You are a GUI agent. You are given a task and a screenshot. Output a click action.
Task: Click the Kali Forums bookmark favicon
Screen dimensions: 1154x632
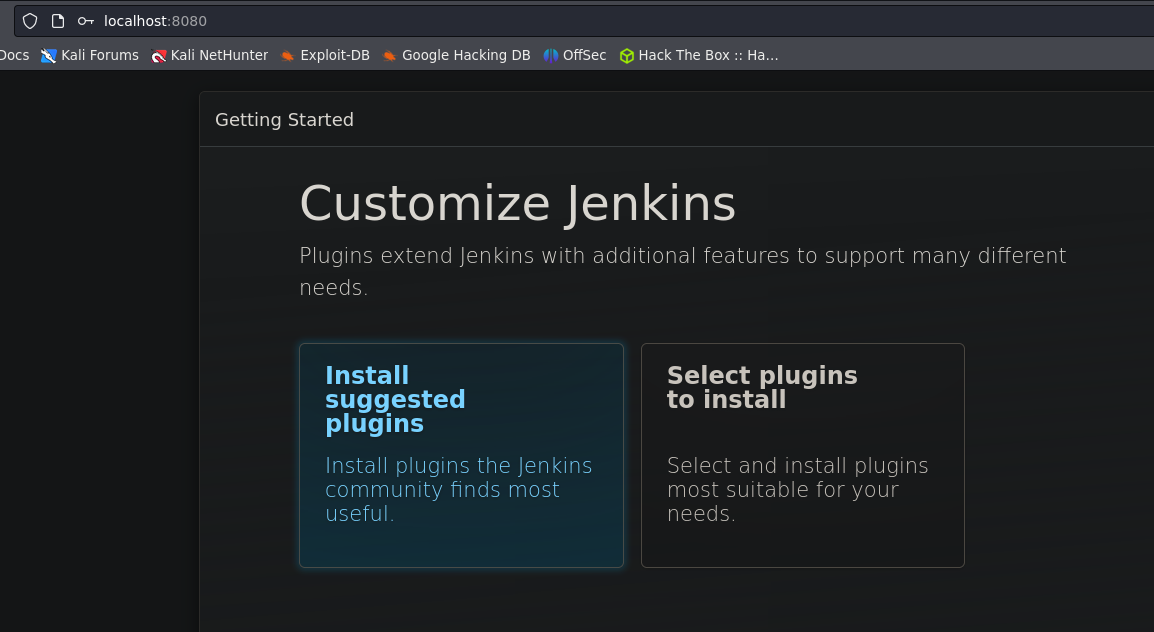click(49, 56)
